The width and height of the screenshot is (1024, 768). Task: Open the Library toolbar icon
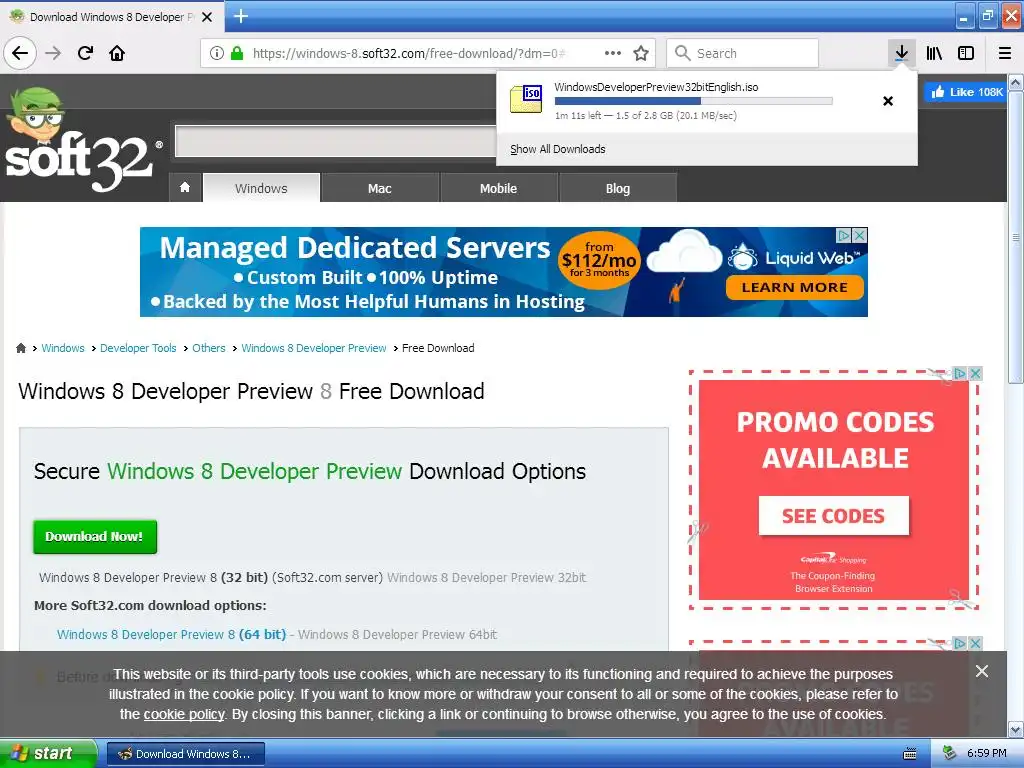pyautogui.click(x=934, y=53)
